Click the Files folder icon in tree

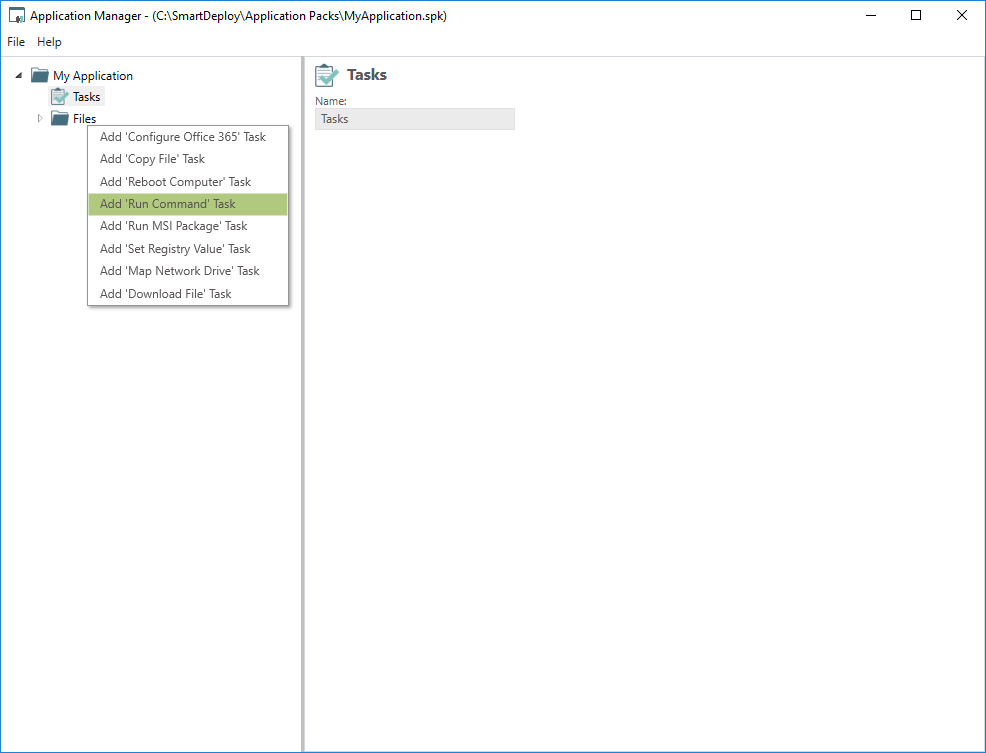pos(60,118)
